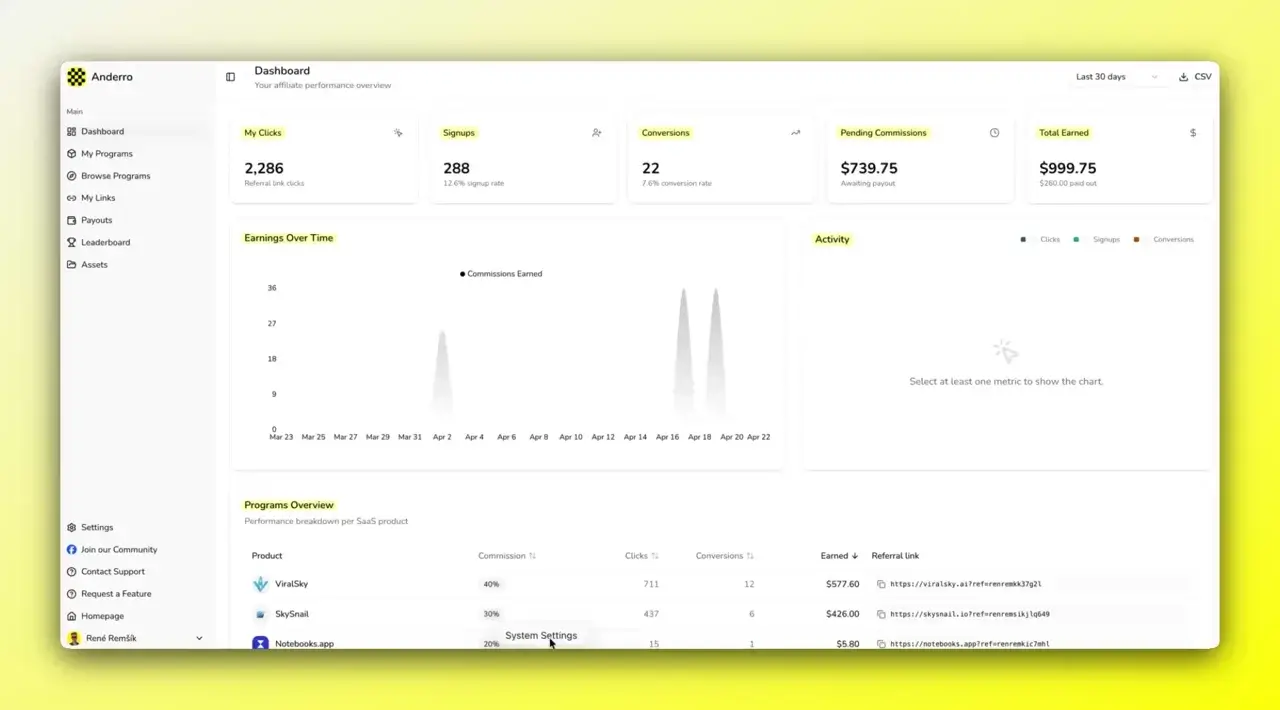The width and height of the screenshot is (1280, 710).
Task: Click the Programs Overview heading
Action: [289, 505]
